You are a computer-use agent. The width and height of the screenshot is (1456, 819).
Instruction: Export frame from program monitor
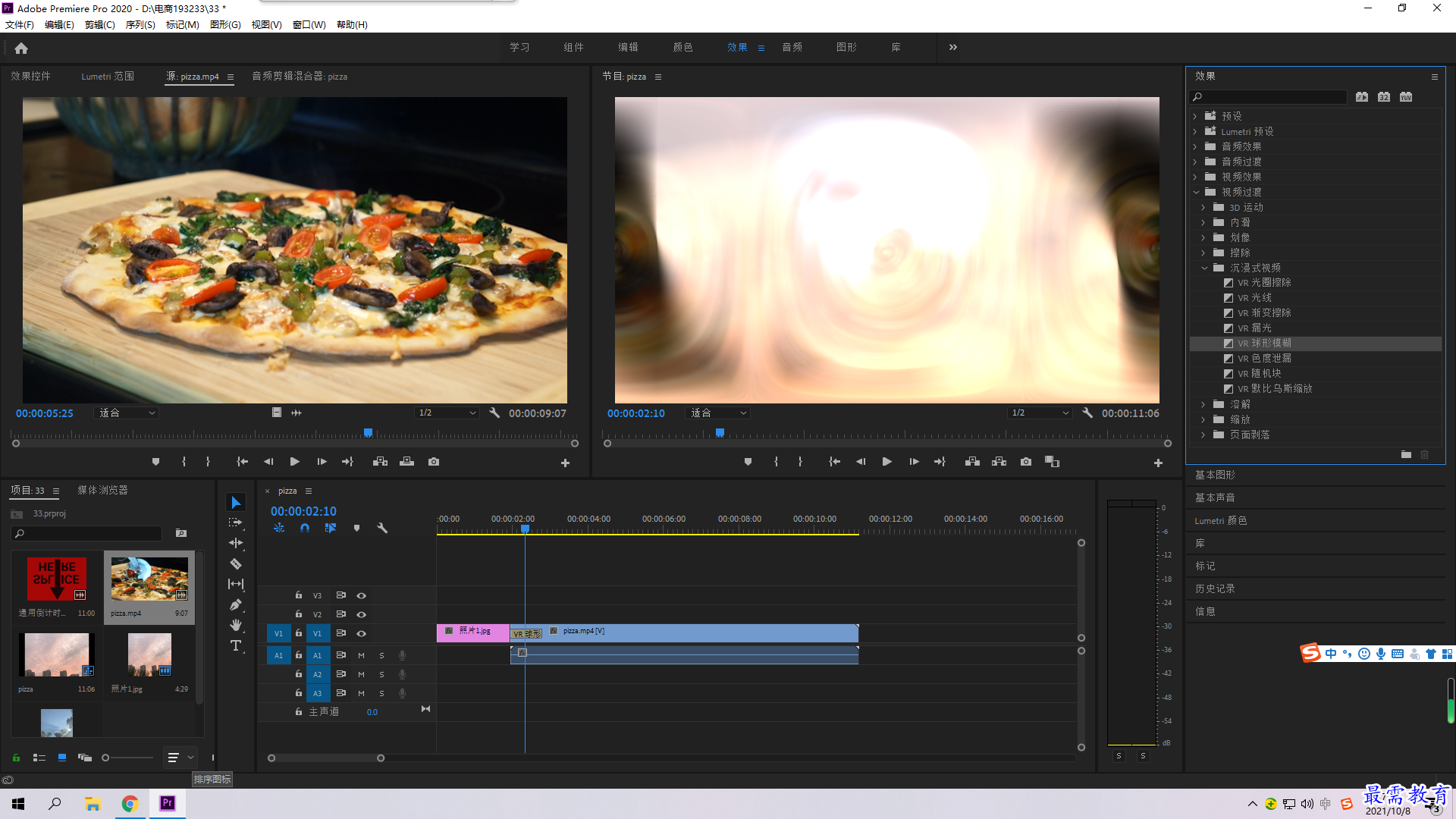pos(1026,462)
